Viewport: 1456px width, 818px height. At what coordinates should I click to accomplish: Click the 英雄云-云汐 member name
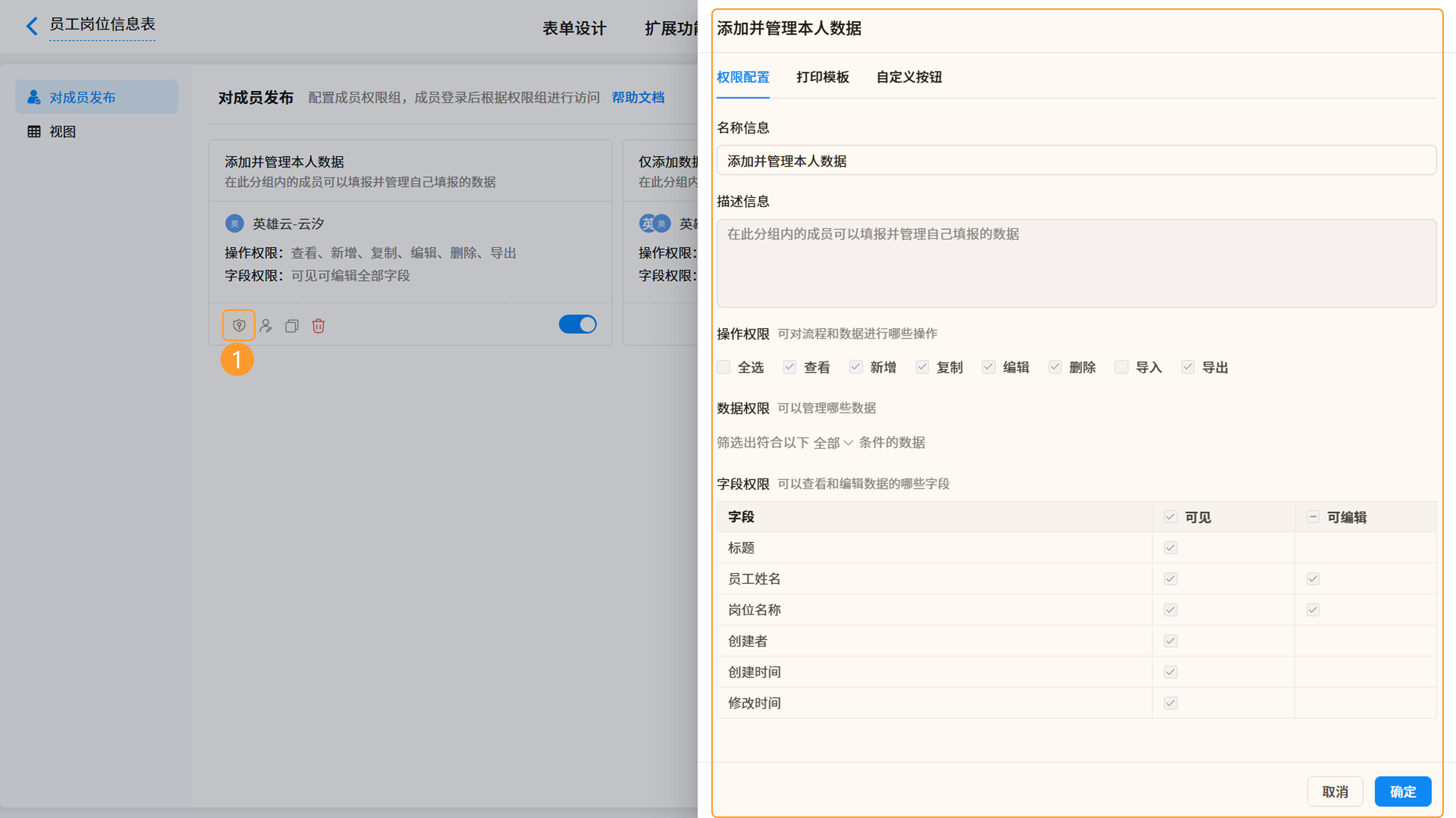pos(288,224)
